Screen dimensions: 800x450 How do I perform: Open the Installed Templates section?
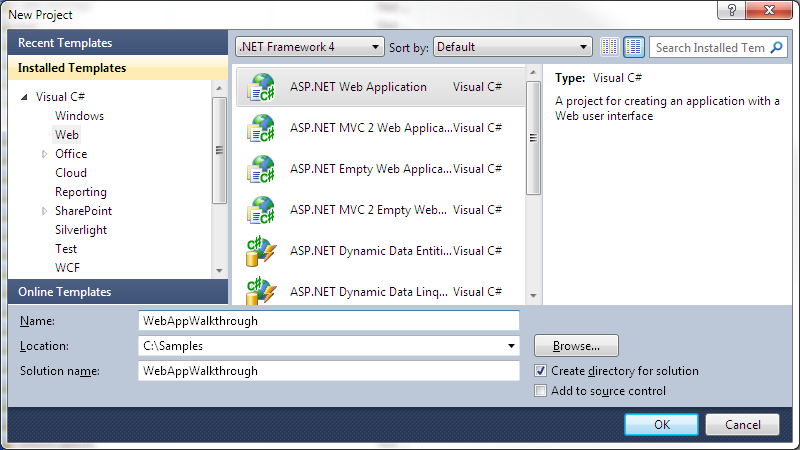click(118, 68)
